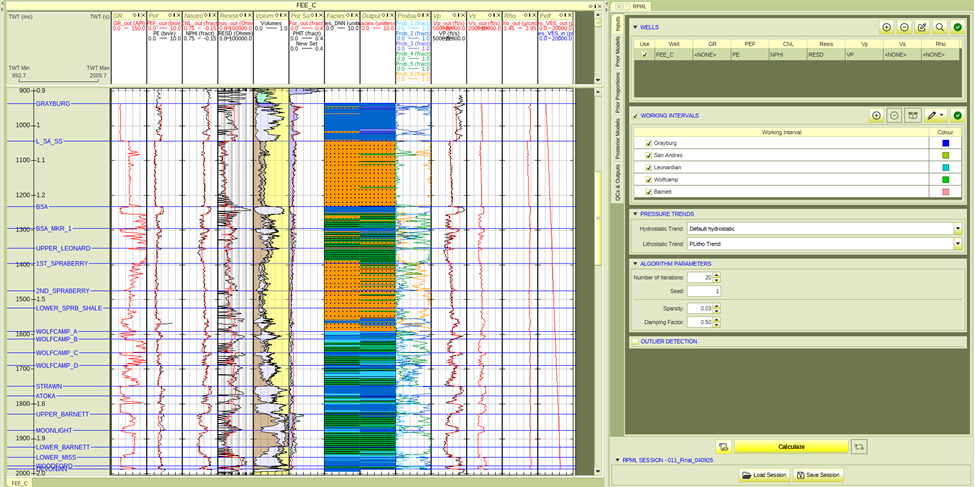Click the Save Session button
The width and height of the screenshot is (975, 487).
818,475
